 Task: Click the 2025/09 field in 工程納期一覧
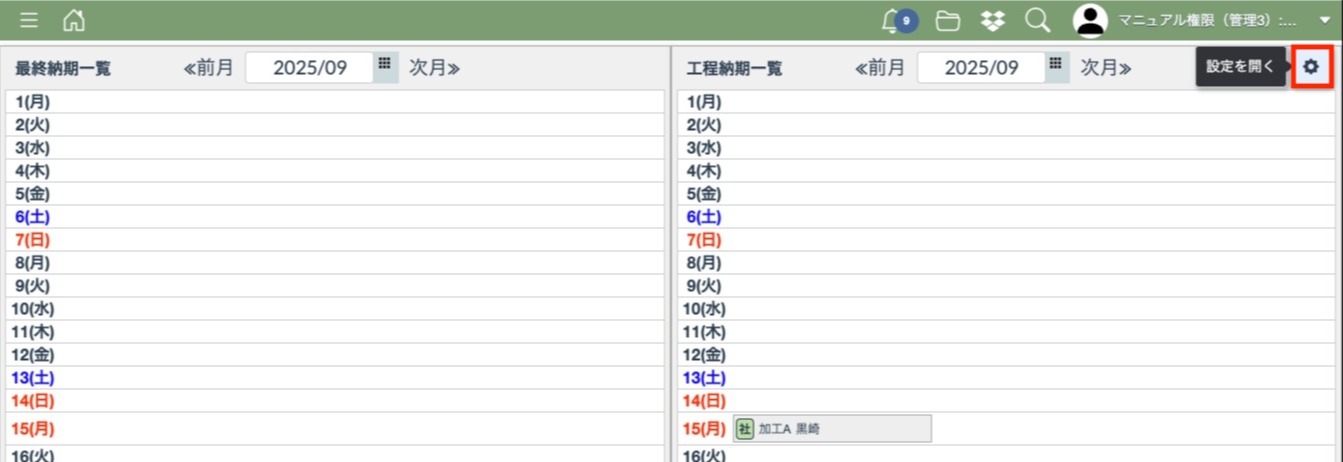click(x=981, y=68)
